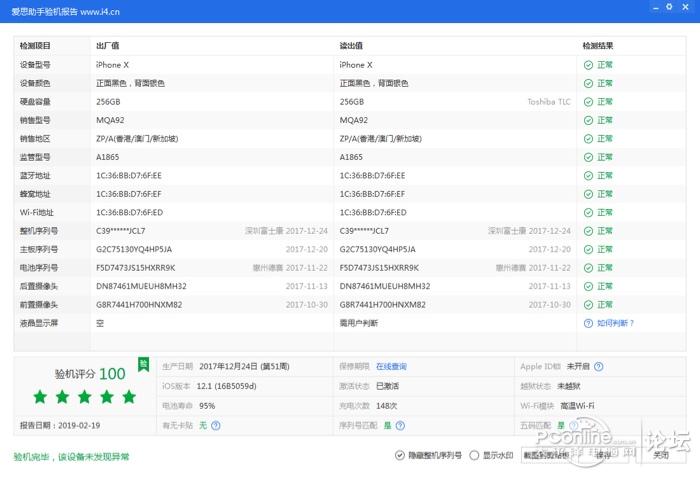Click the first green rating star
This screenshot has width=700, height=477.
coord(40,396)
